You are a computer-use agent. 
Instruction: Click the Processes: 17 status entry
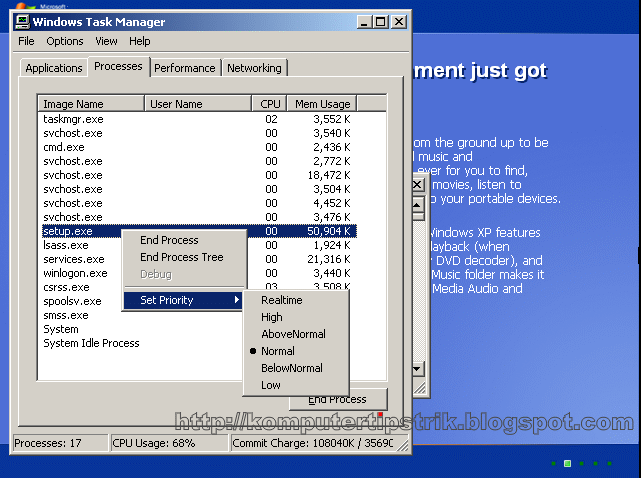click(x=61, y=443)
